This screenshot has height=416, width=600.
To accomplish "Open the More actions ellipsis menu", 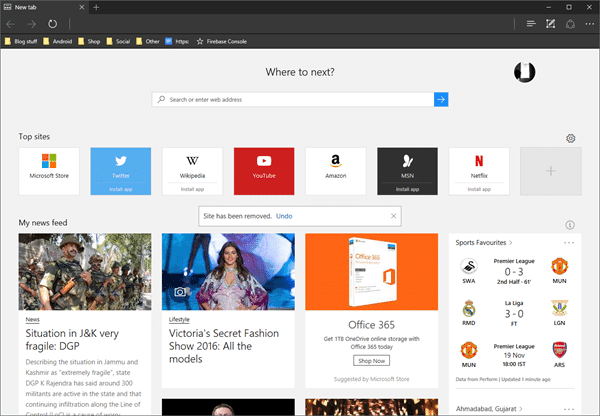I will click(x=590, y=24).
